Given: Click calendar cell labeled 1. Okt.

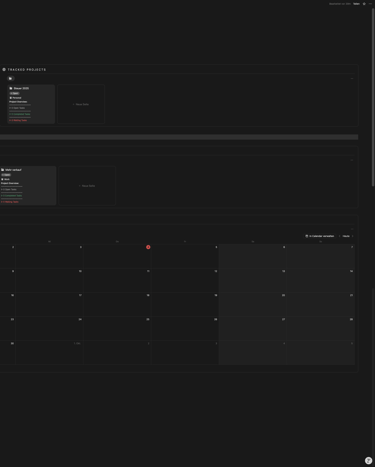Looking at the screenshot, I should (49, 353).
